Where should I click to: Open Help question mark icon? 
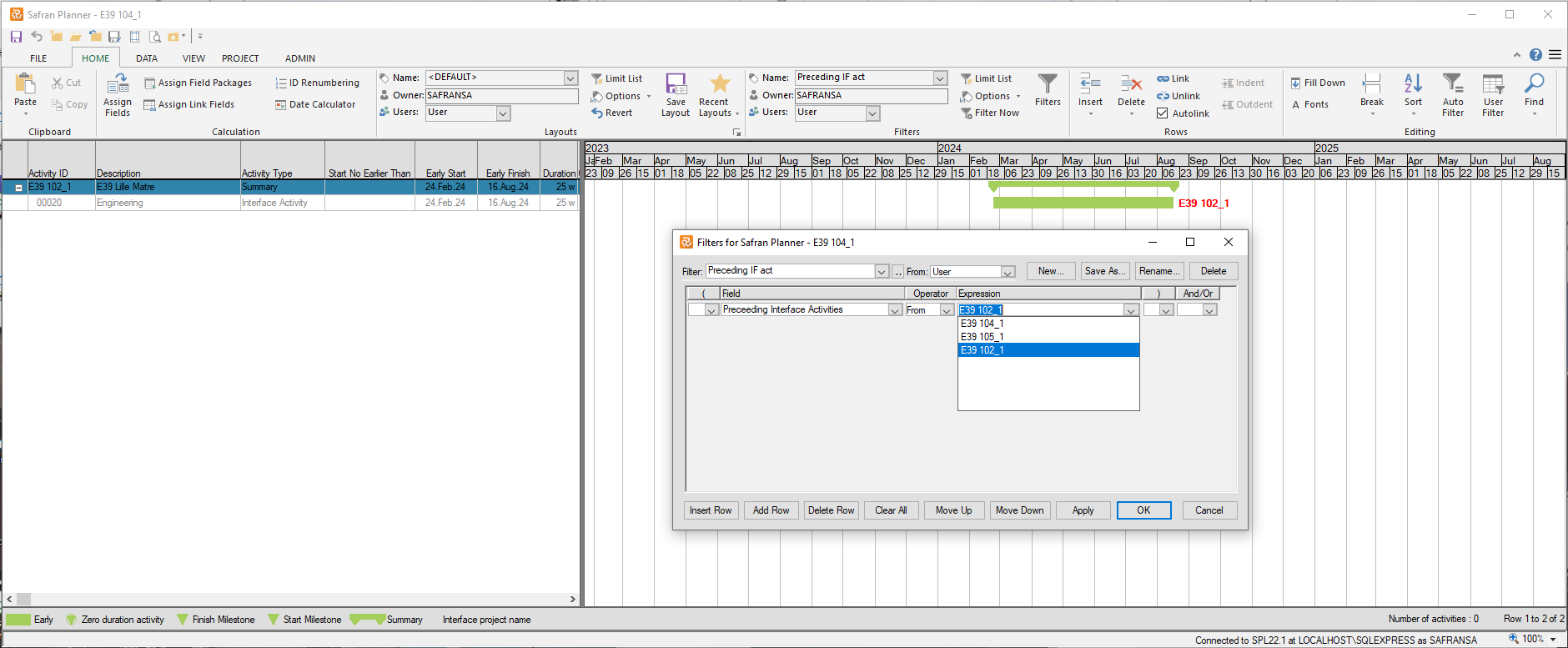1535,55
